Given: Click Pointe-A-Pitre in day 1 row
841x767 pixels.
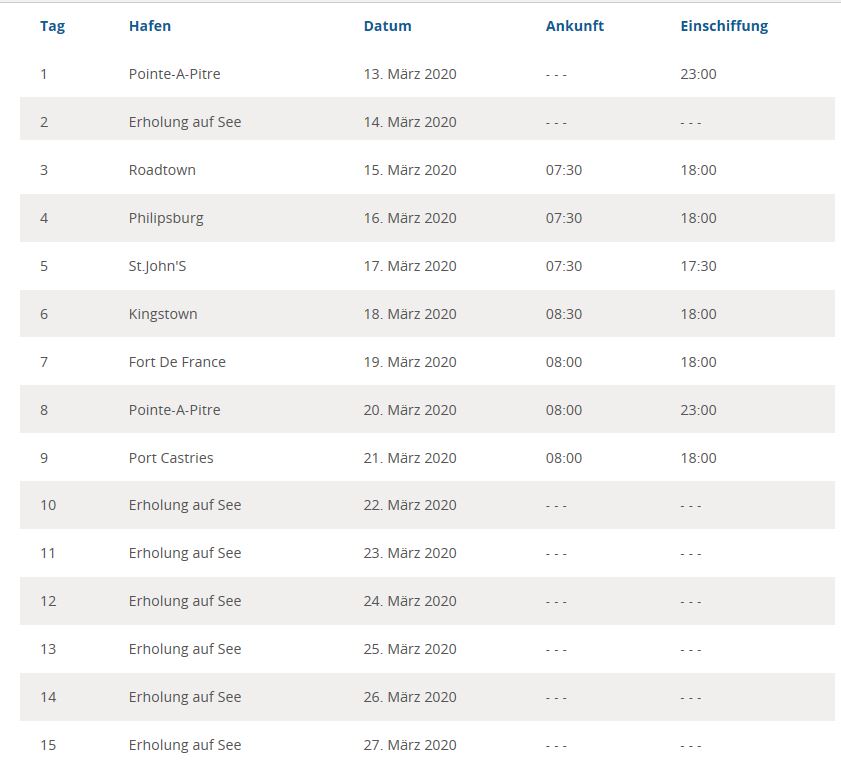Looking at the screenshot, I should (x=174, y=74).
